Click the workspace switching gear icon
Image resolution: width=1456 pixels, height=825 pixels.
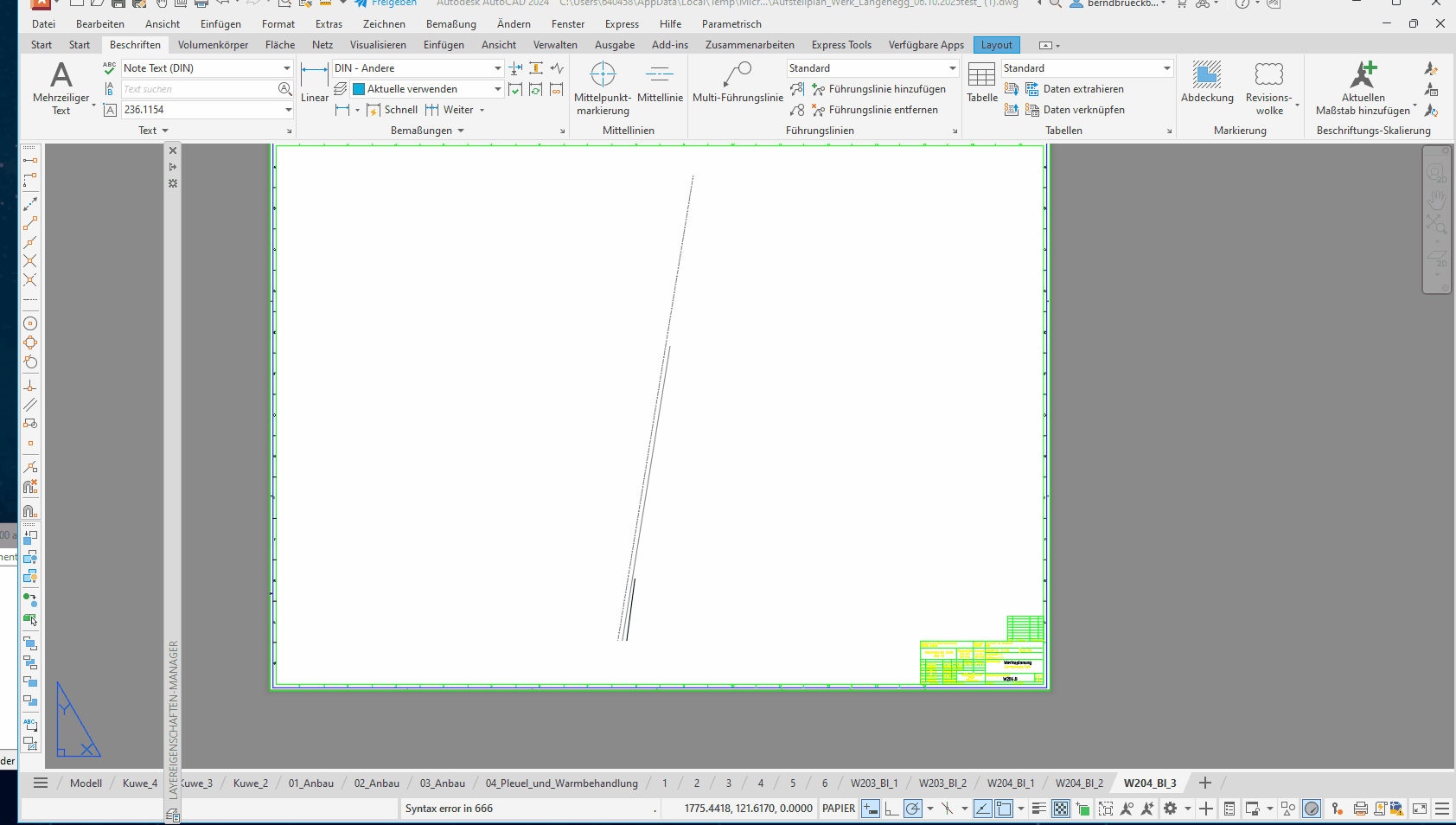coord(1171,809)
